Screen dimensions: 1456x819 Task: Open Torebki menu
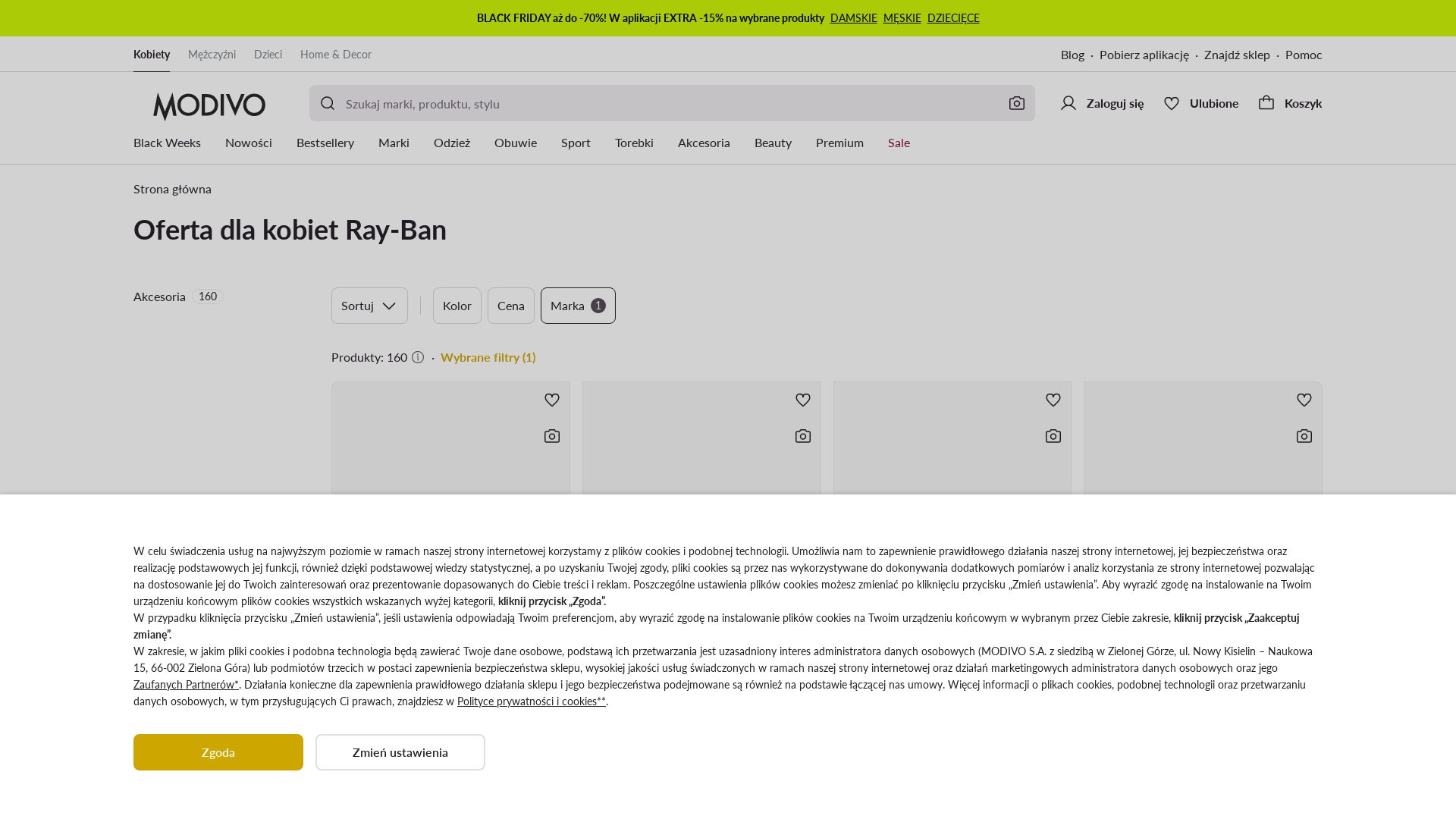point(634,143)
